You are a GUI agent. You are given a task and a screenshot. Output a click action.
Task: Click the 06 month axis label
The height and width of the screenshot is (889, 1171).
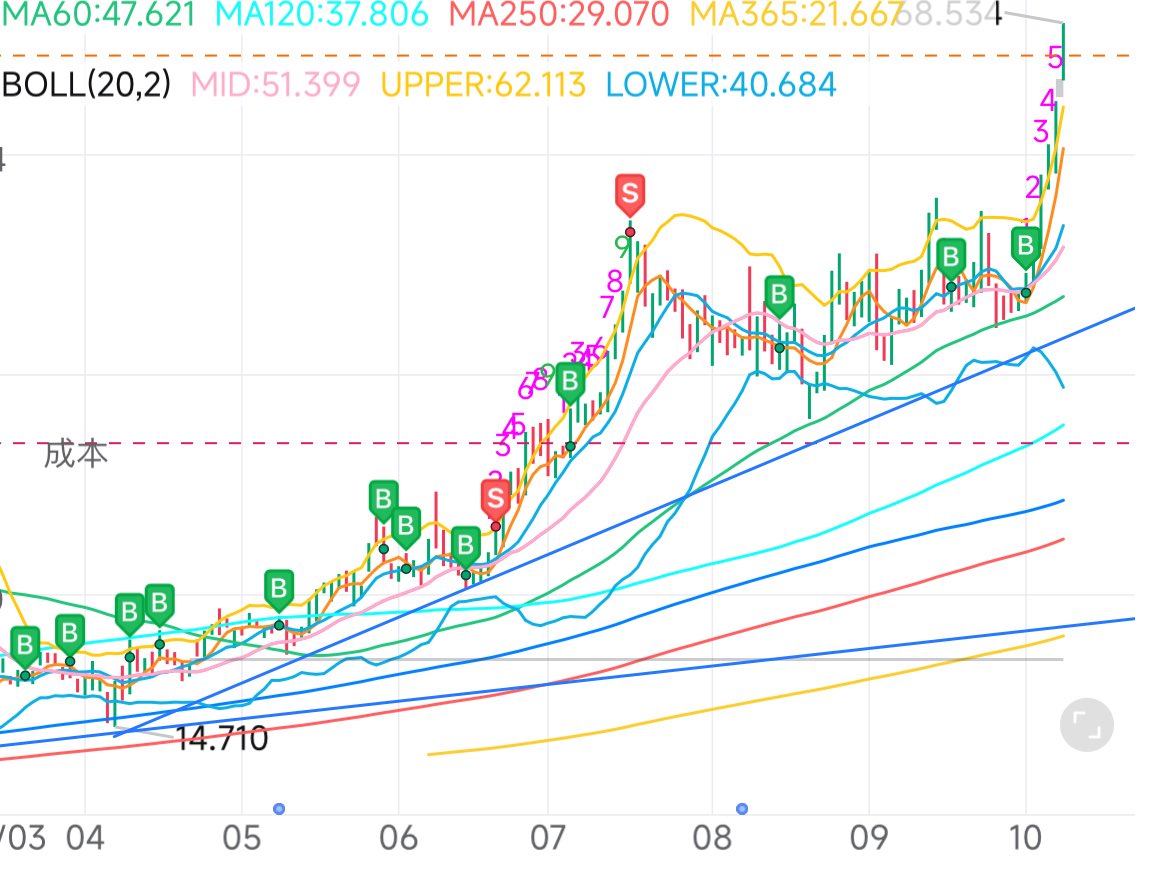[398, 838]
